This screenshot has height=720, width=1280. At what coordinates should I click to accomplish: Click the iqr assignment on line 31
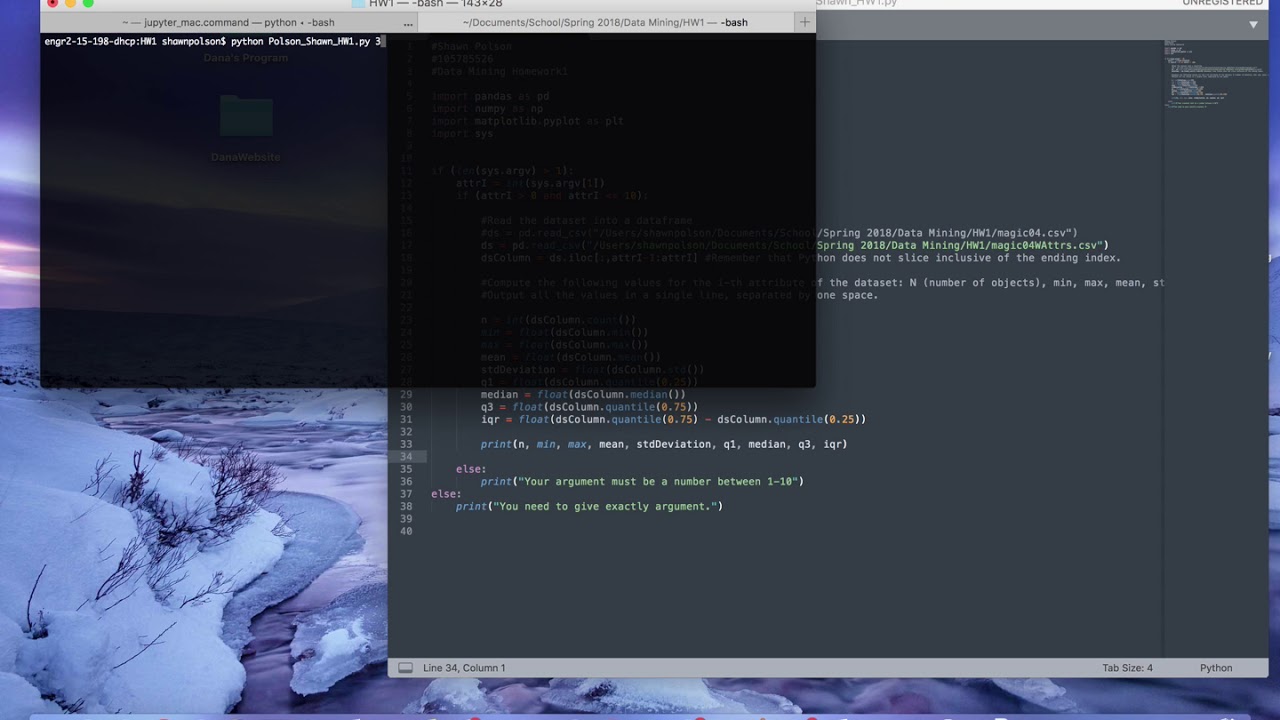[x=673, y=419]
